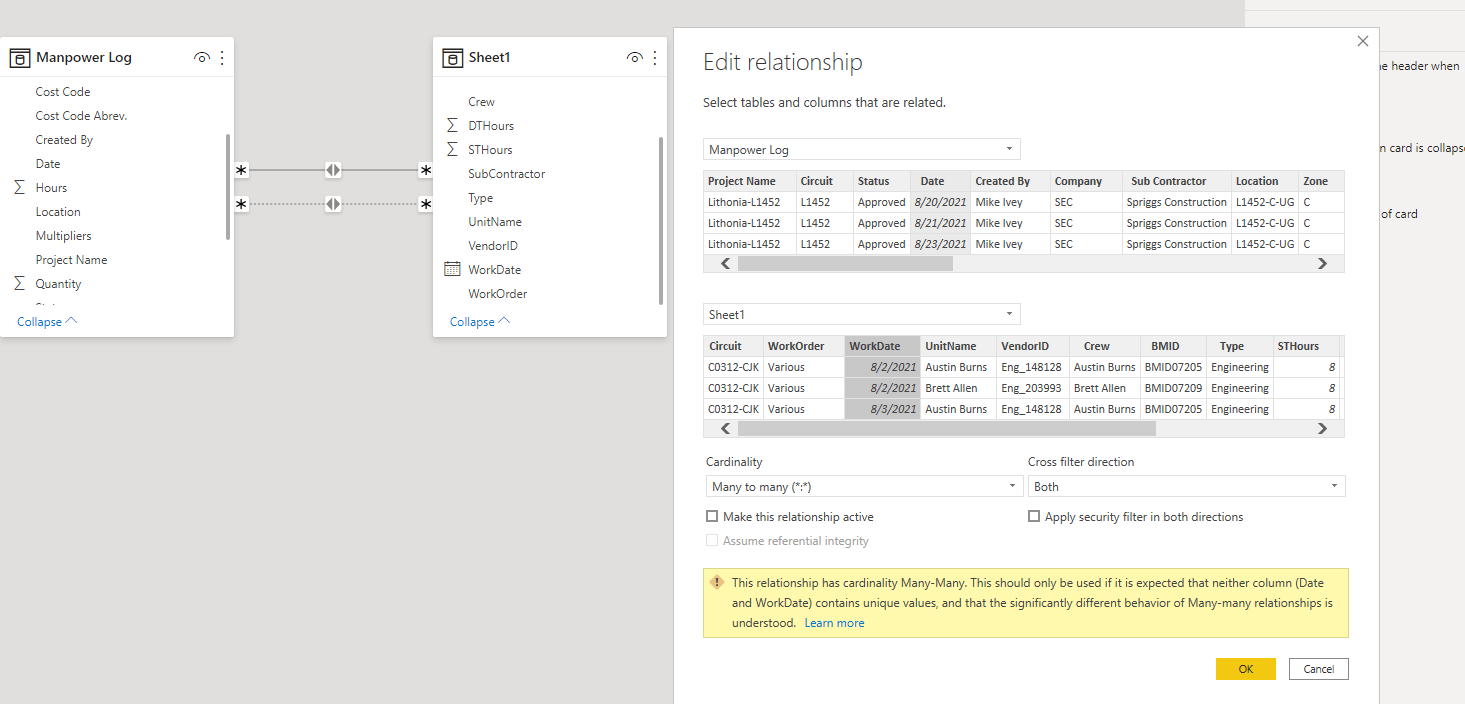This screenshot has height=704, width=1465.
Task: Select Created By field in Manpower Log card
Action: [x=64, y=140]
